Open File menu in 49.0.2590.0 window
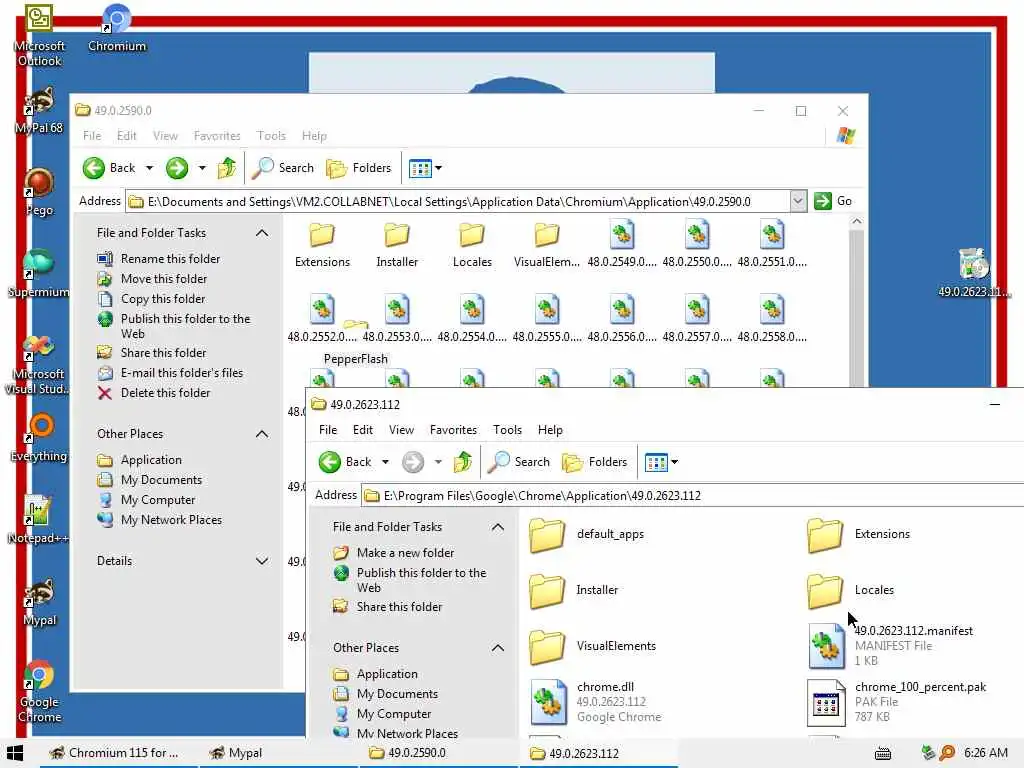Viewport: 1024px width, 768px height. (x=92, y=136)
